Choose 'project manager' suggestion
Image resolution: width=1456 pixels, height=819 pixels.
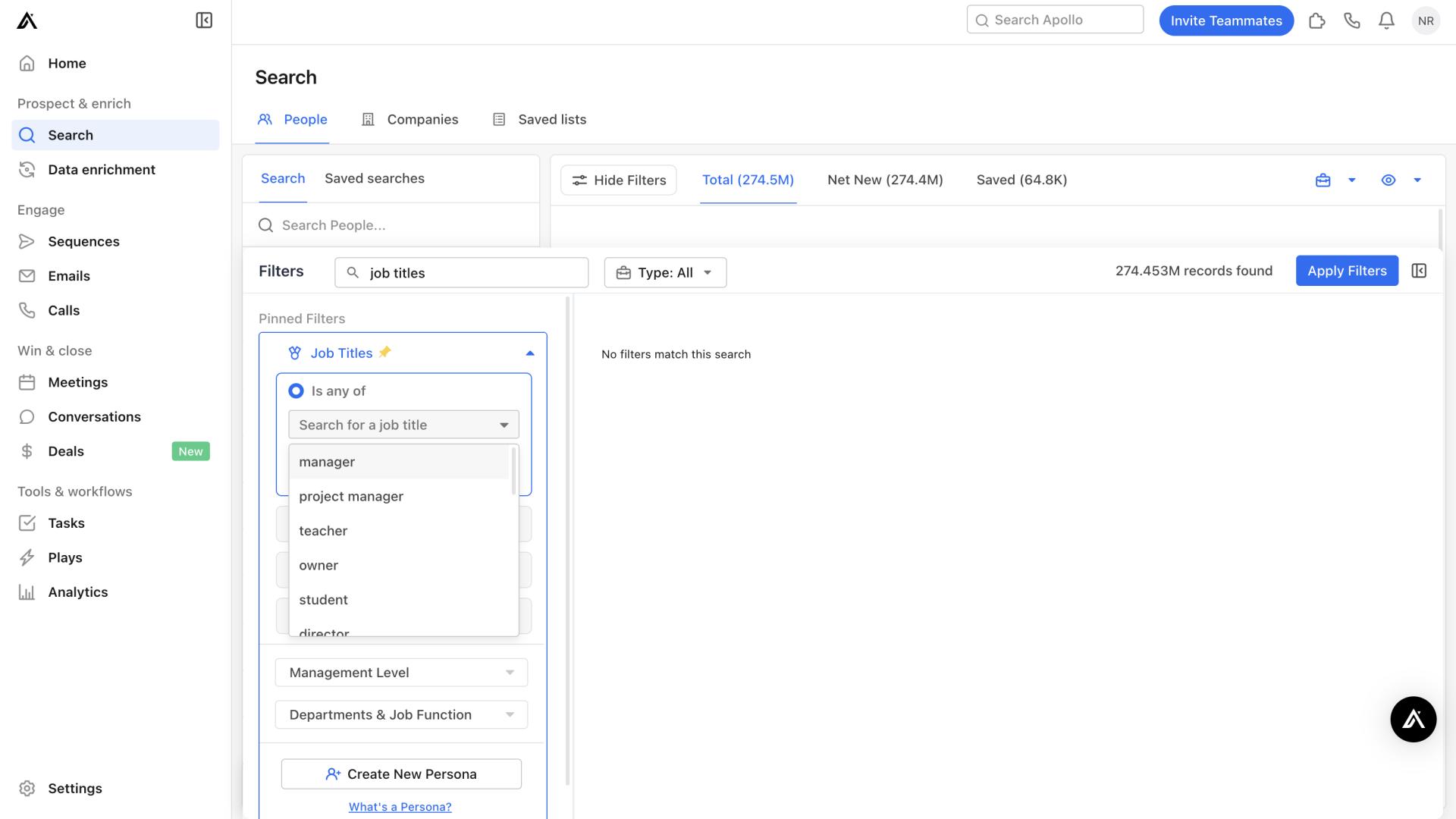coord(399,497)
